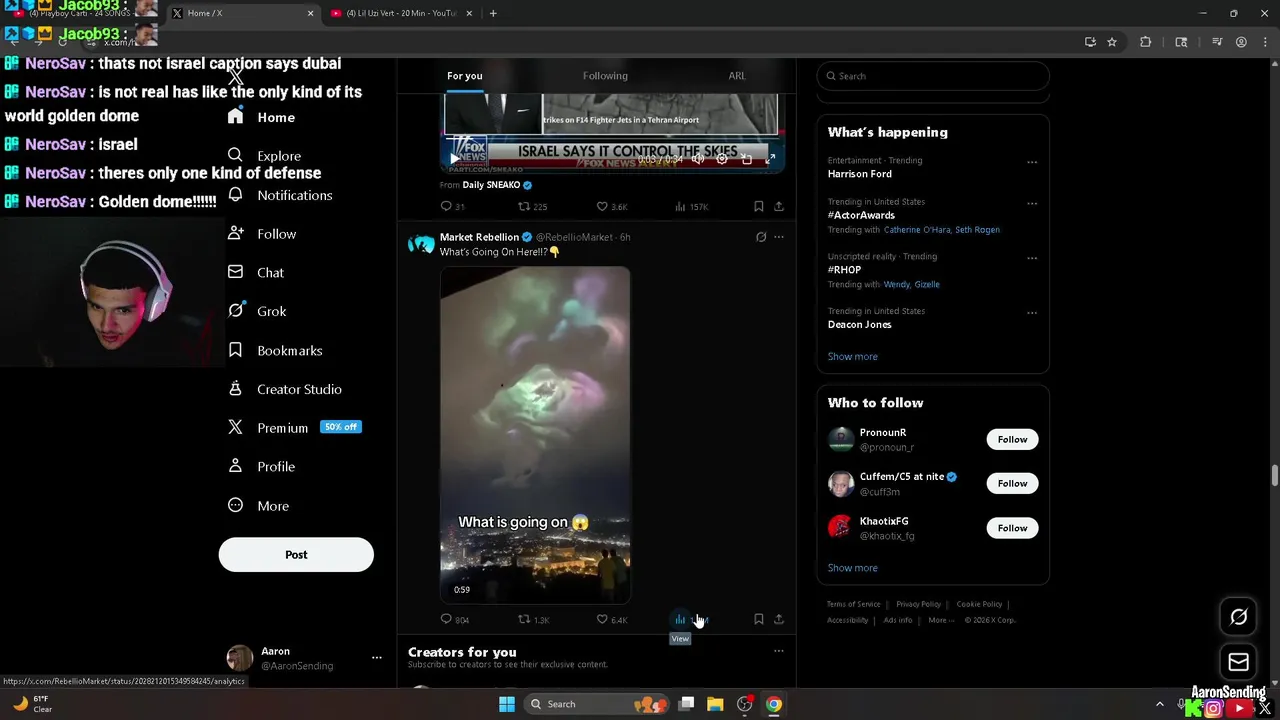The image size is (1280, 720).
Task: Play the Fox News video
Action: coord(455,159)
